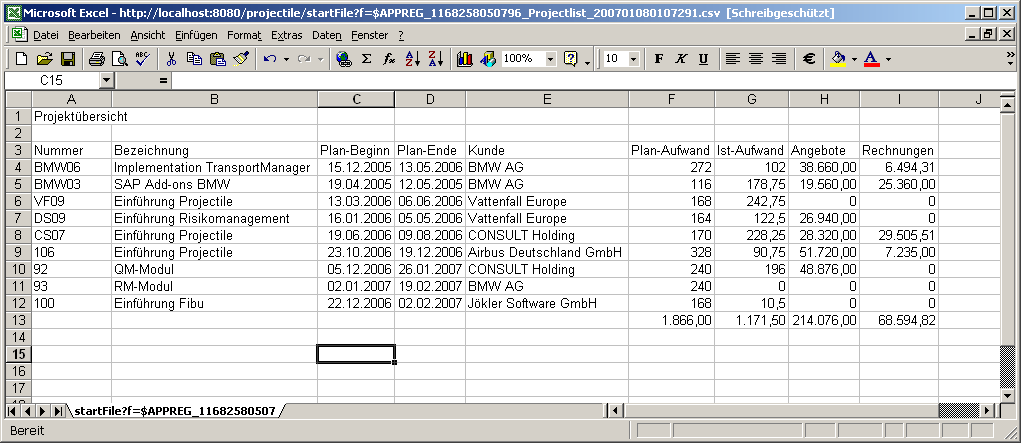Toggle italic K formatting
This screenshot has height=443, width=1021.
click(x=681, y=59)
